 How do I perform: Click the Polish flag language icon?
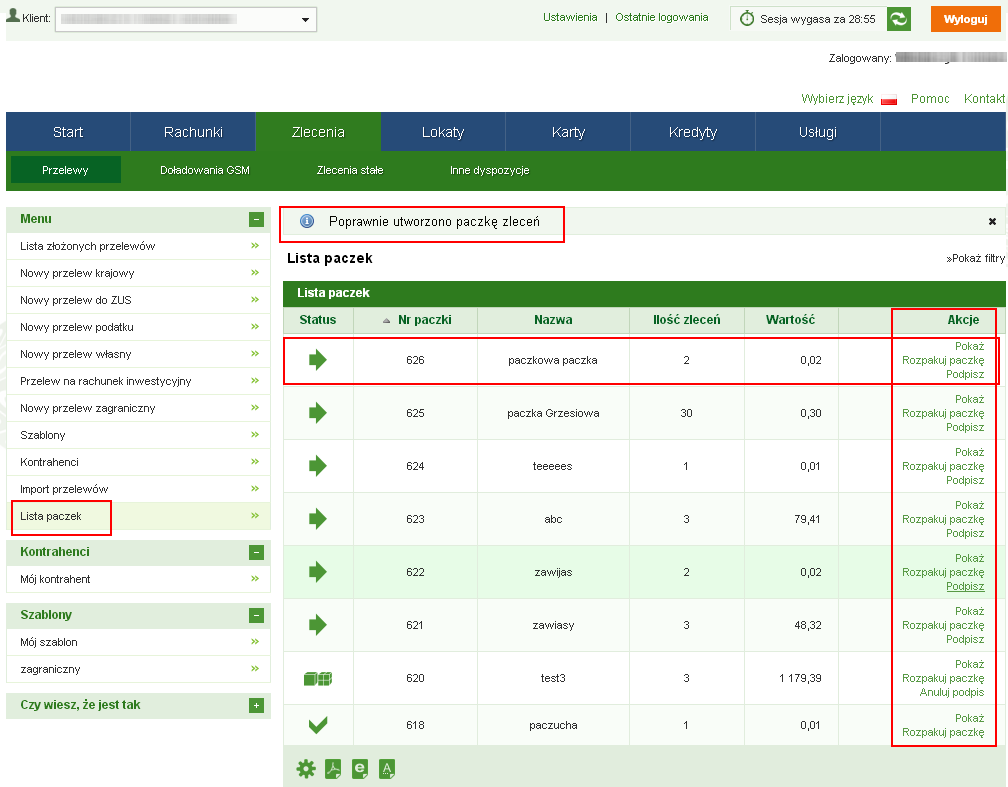889,100
